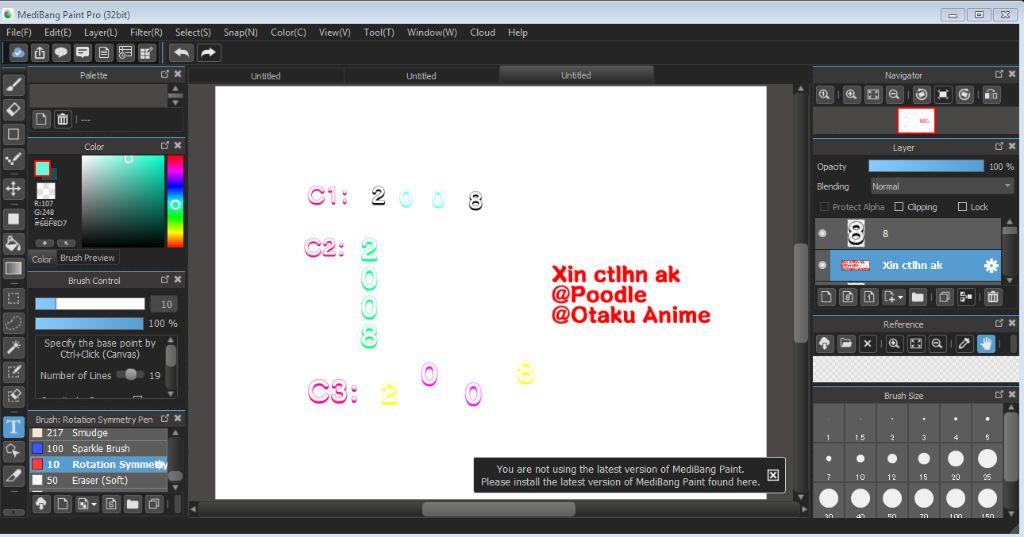Add a new layer folder
The width and height of the screenshot is (1024, 537).
918,297
